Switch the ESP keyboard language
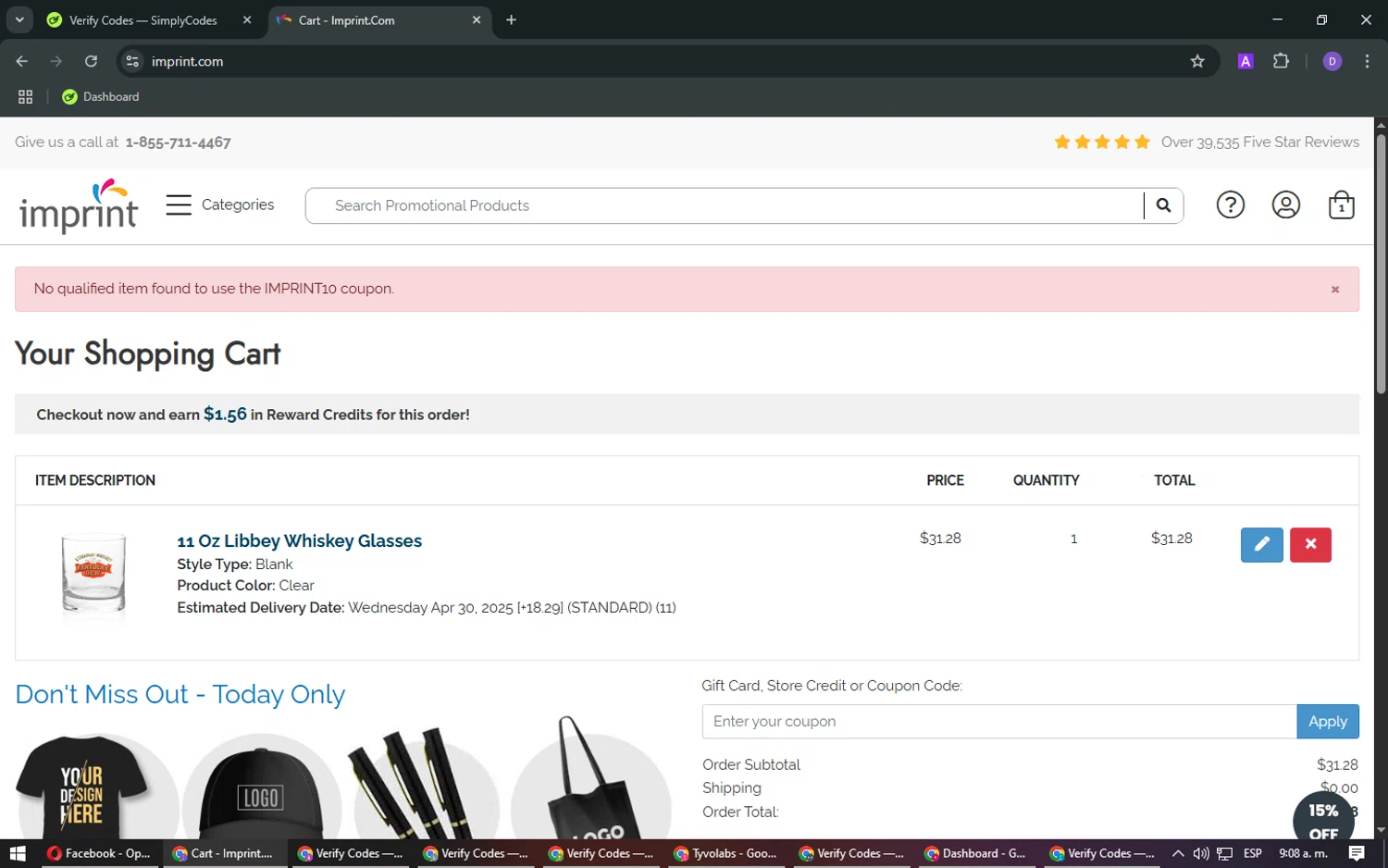This screenshot has width=1388, height=868. click(x=1253, y=853)
